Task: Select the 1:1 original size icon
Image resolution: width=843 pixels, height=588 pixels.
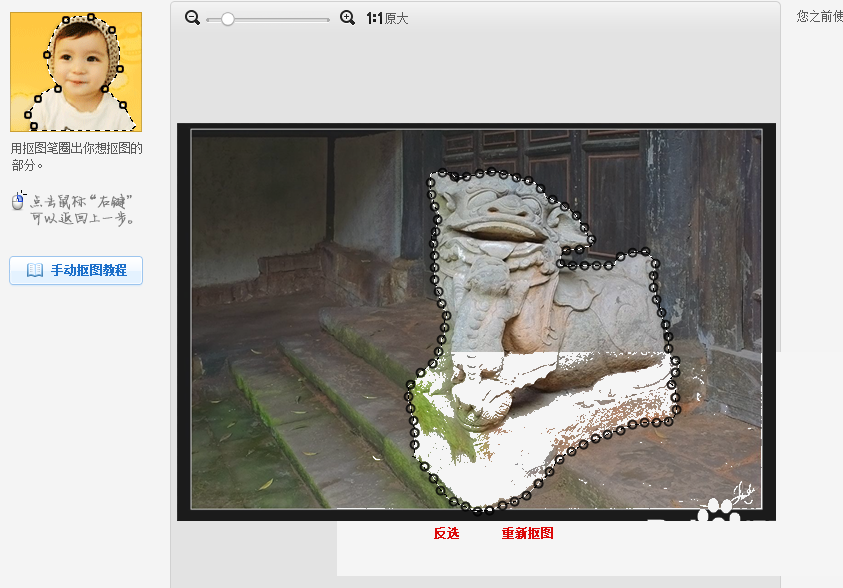Action: [x=374, y=18]
